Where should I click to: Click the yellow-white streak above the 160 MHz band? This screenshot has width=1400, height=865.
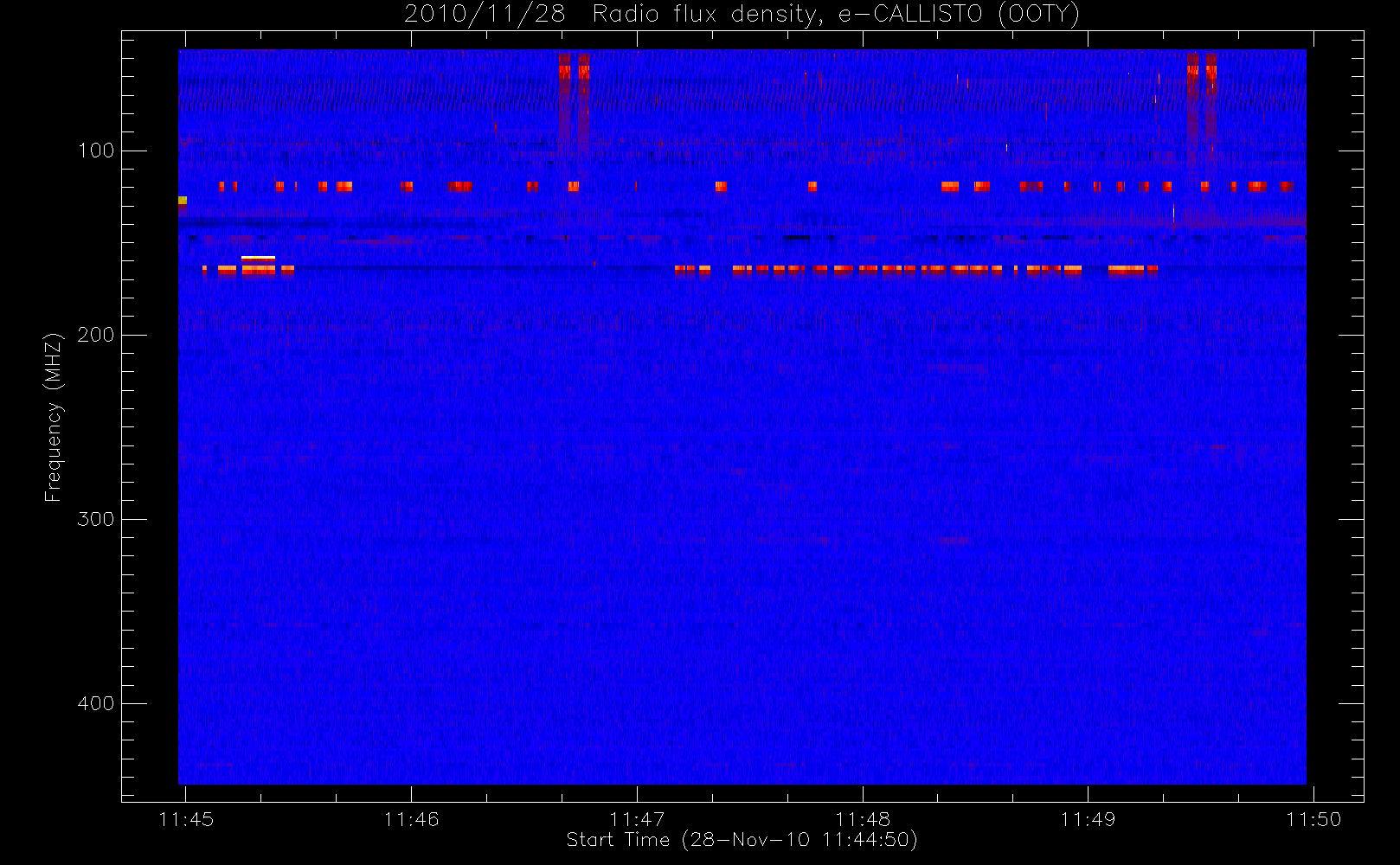coord(258,258)
